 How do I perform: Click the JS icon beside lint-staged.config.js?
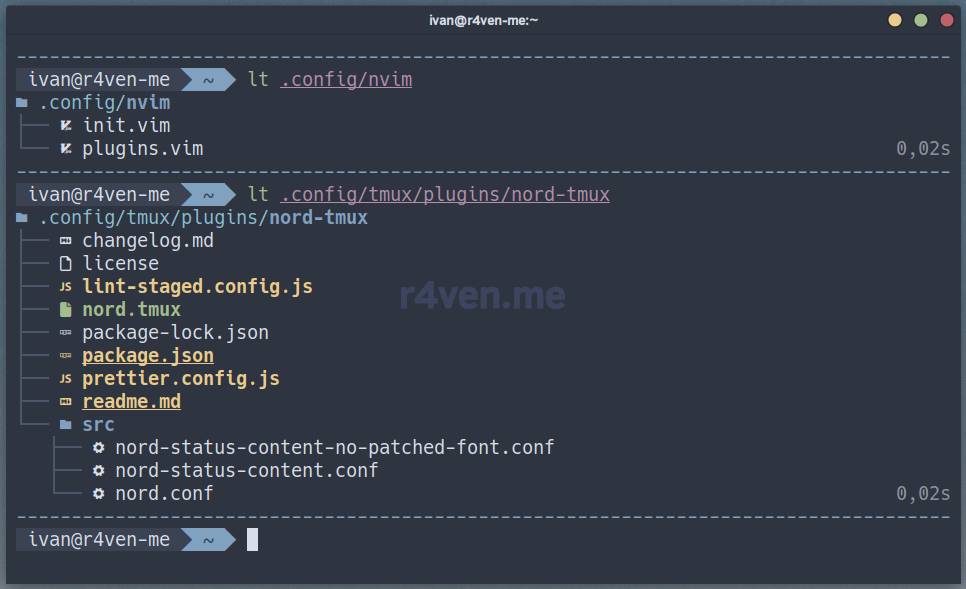point(66,287)
